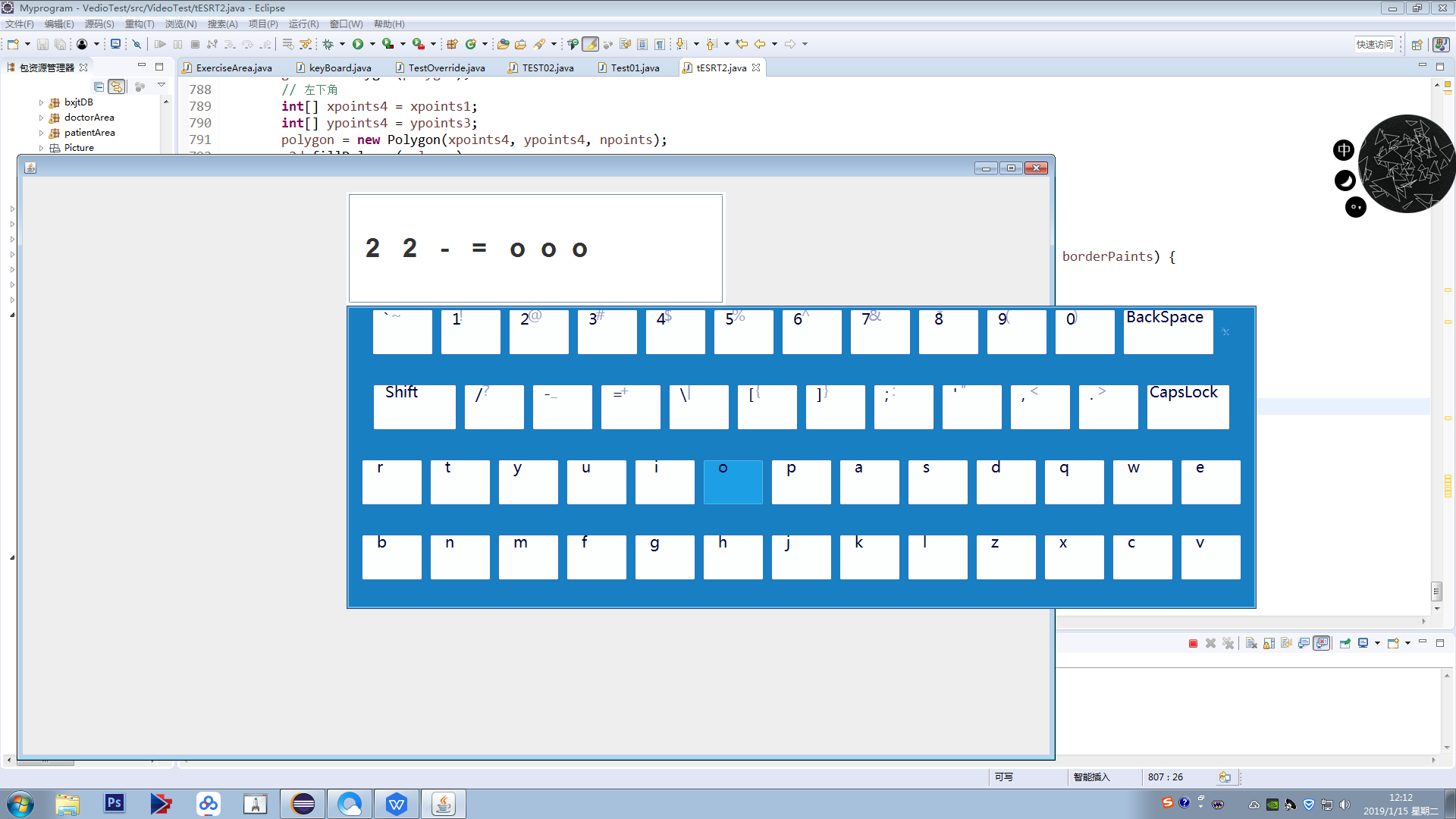Image resolution: width=1456 pixels, height=819 pixels.
Task: Click the red Terminate button in Console
Action: [1193, 643]
